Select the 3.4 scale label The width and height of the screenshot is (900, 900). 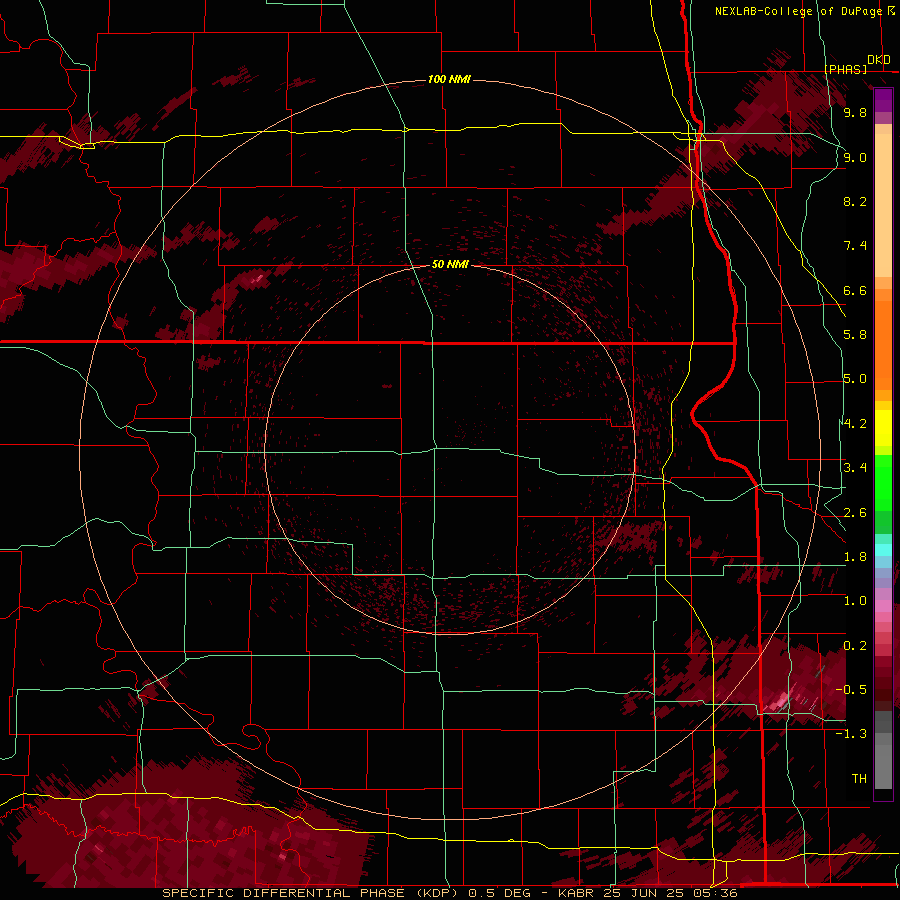pyautogui.click(x=855, y=468)
